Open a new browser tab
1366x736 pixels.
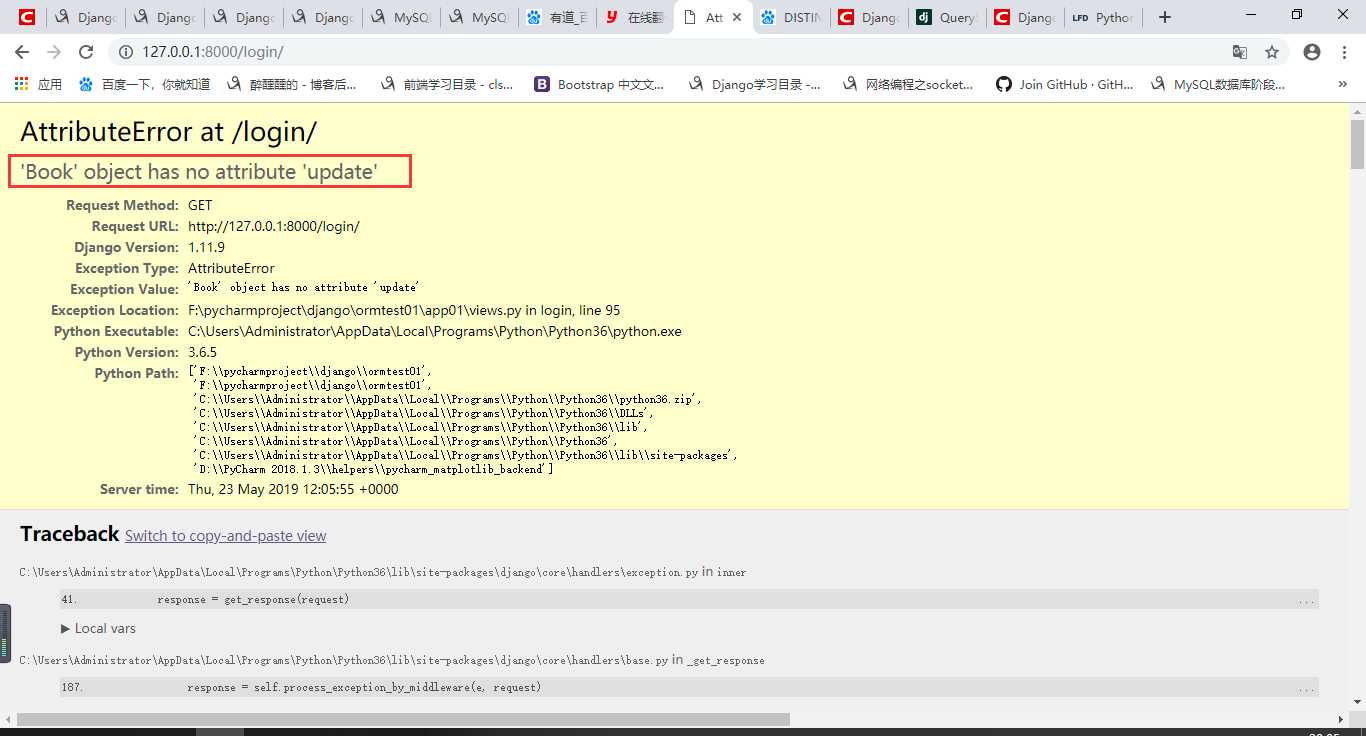point(1165,17)
